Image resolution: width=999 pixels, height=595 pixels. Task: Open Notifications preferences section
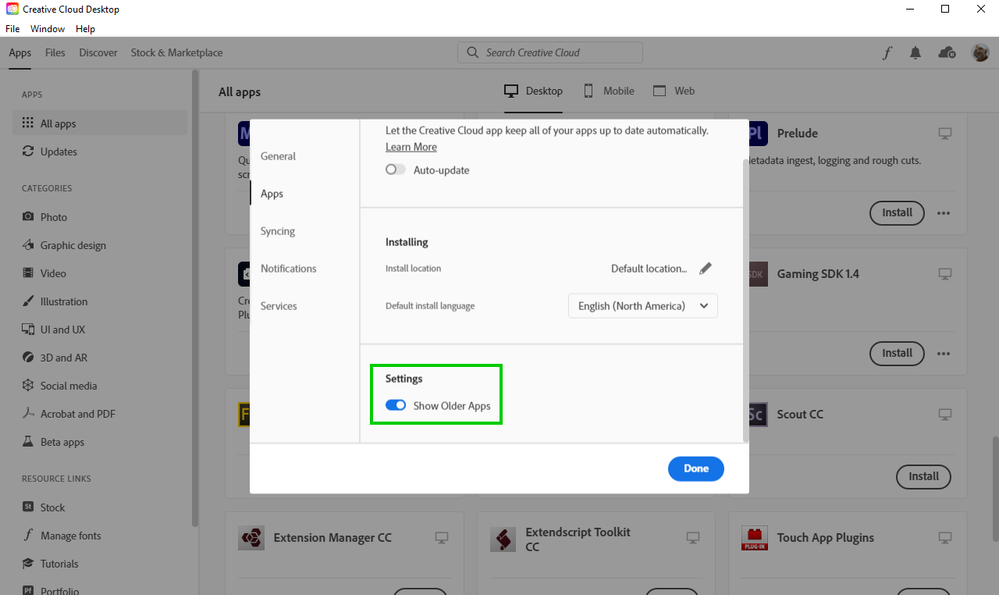pos(288,268)
